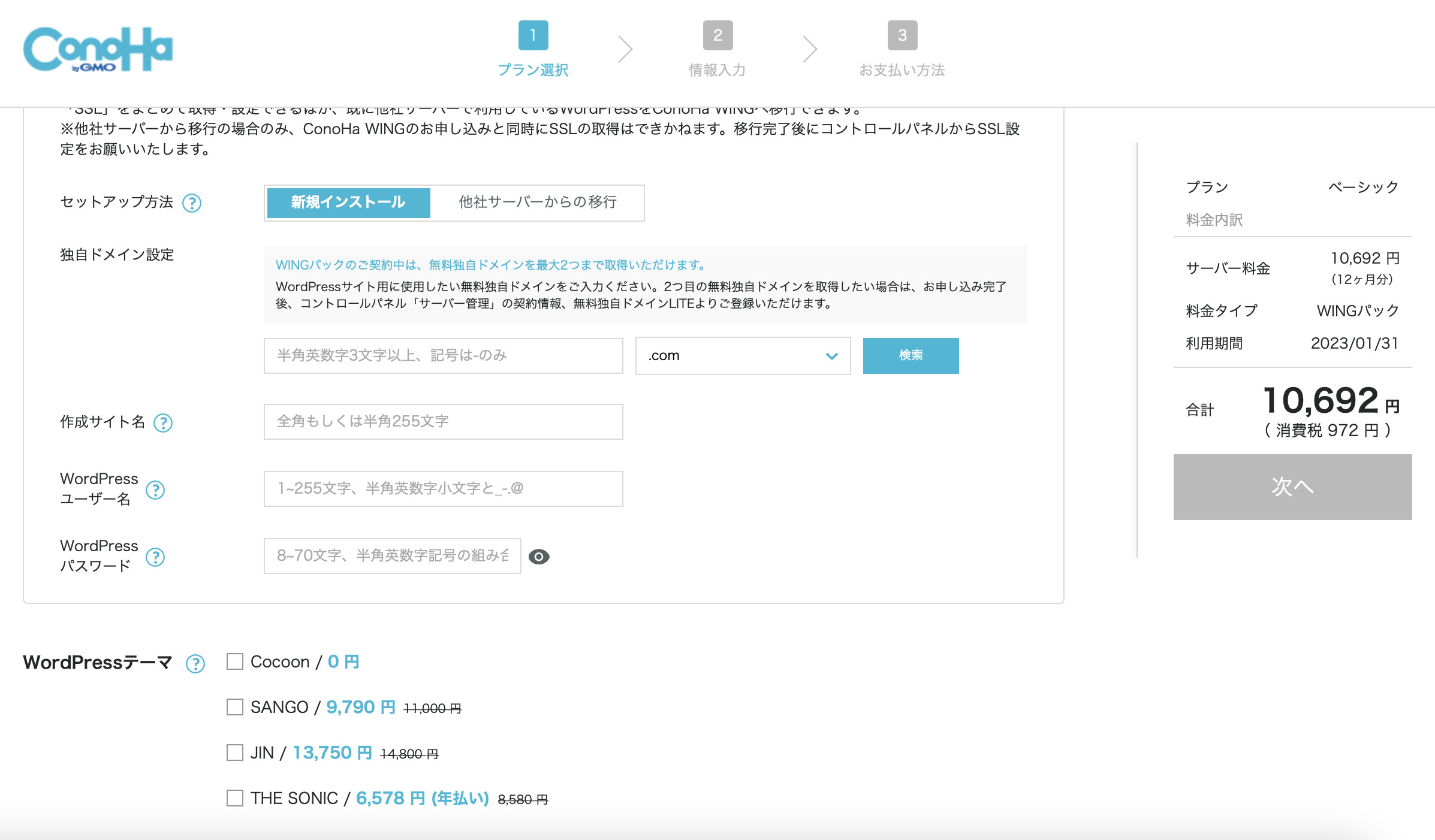Click the 検索 domain search button
This screenshot has height=840, width=1435.
click(x=911, y=356)
